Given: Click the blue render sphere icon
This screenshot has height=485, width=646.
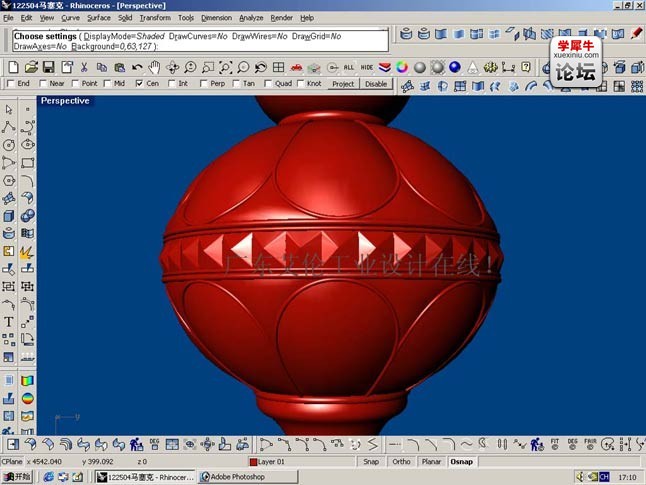Looking at the screenshot, I should click(455, 67).
